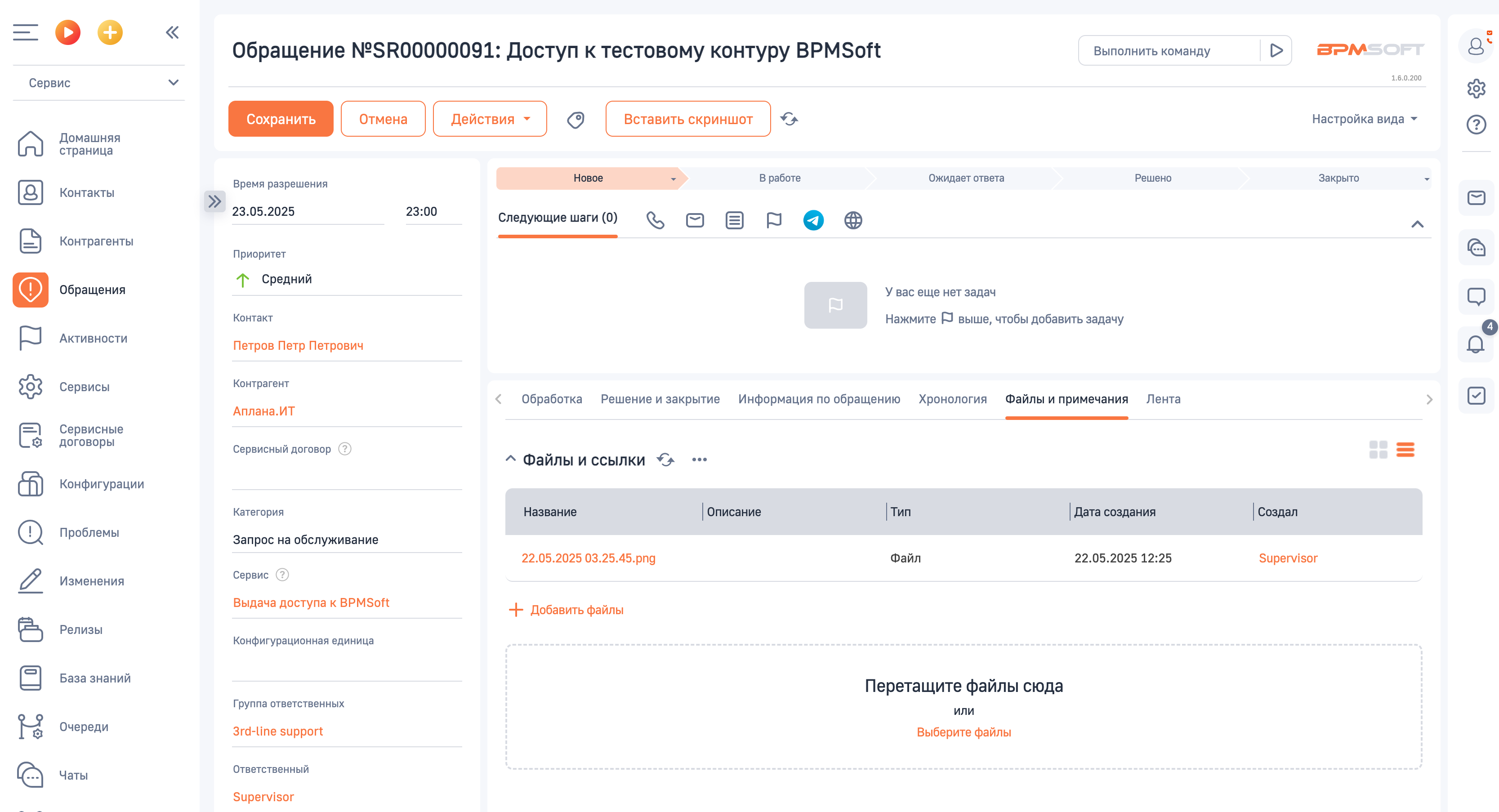Go to Домашняя страница section
The width and height of the screenshot is (1499, 812).
point(89,144)
